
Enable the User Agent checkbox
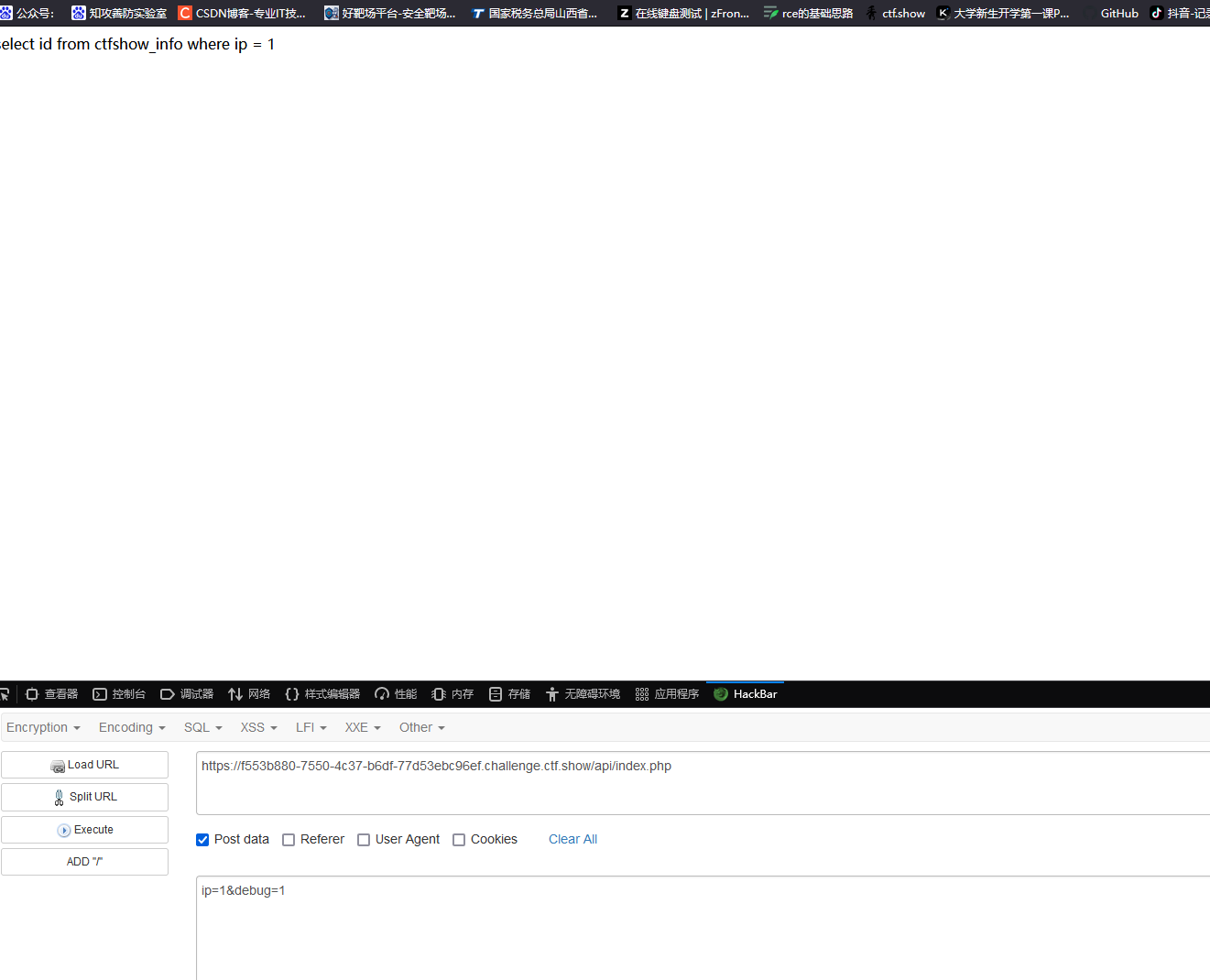pyautogui.click(x=364, y=840)
